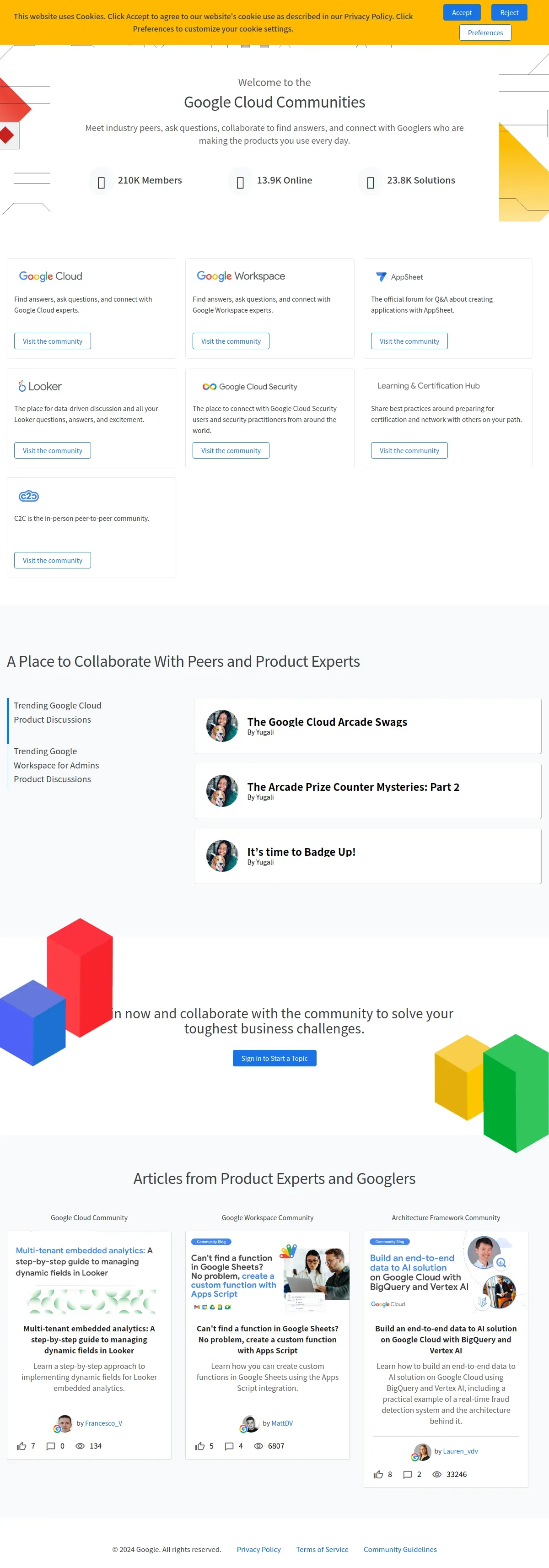Switch to the Trending Google Workspace for Admins tab
Screen dimensions: 549x1568
click(56, 764)
